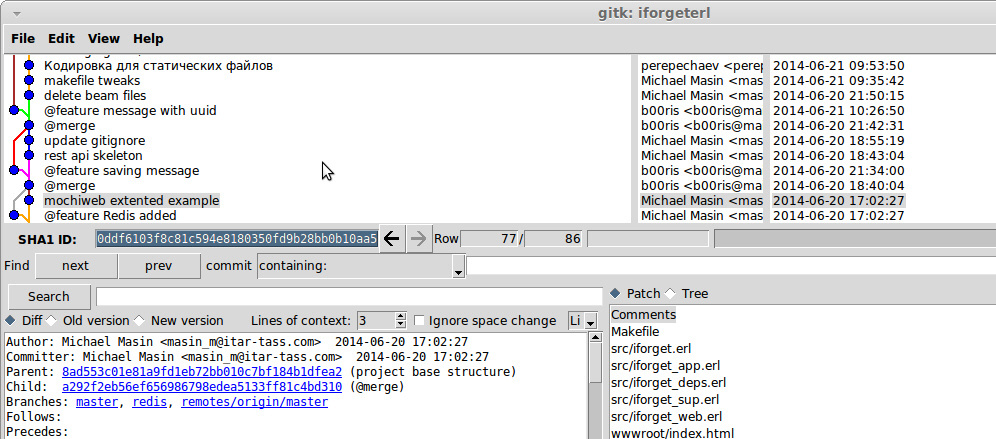Select 'src/iforget_deps.erl' in the file list
The image size is (996, 439).
(x=668, y=382)
